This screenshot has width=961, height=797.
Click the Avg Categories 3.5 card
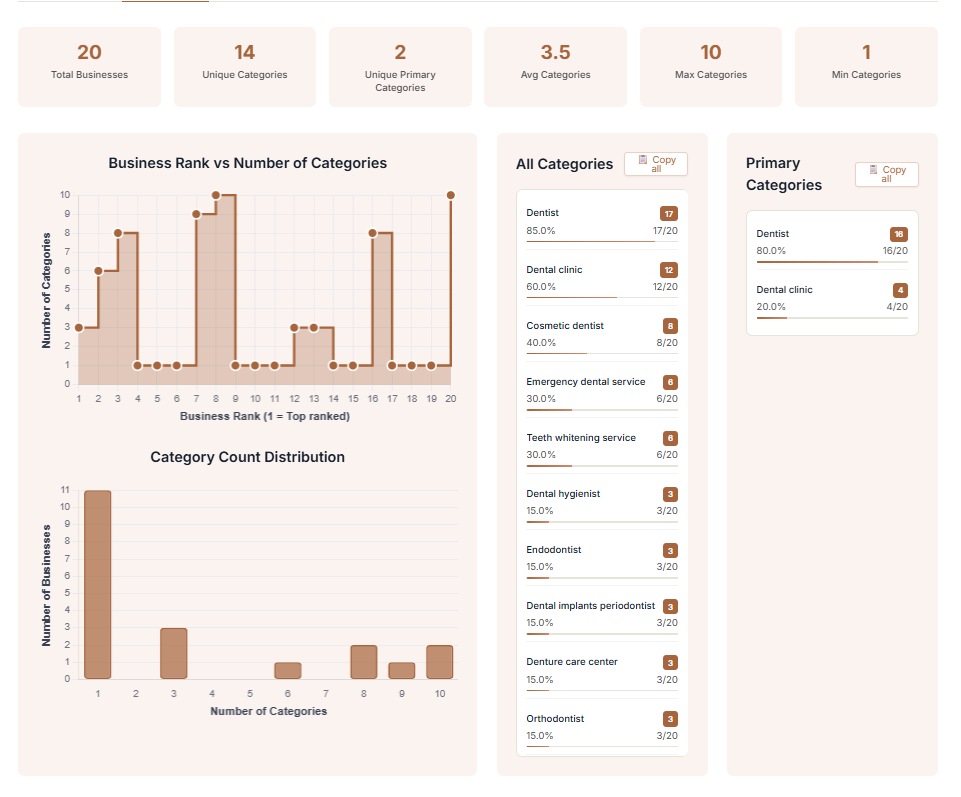[555, 67]
